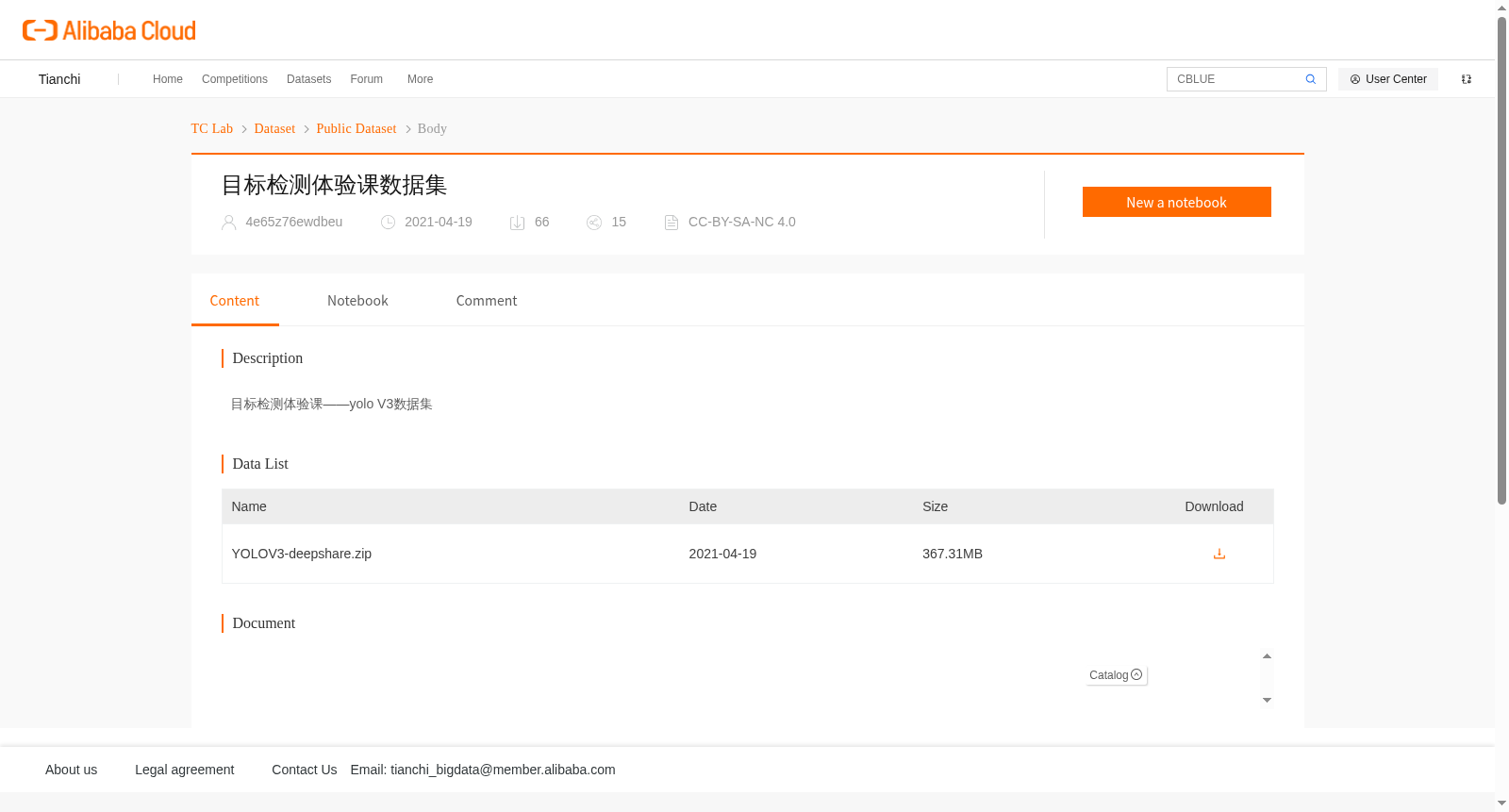Viewport: 1509px width, 812px height.
Task: Download YOLOV3-deepshare.zip via download icon
Action: (x=1219, y=554)
